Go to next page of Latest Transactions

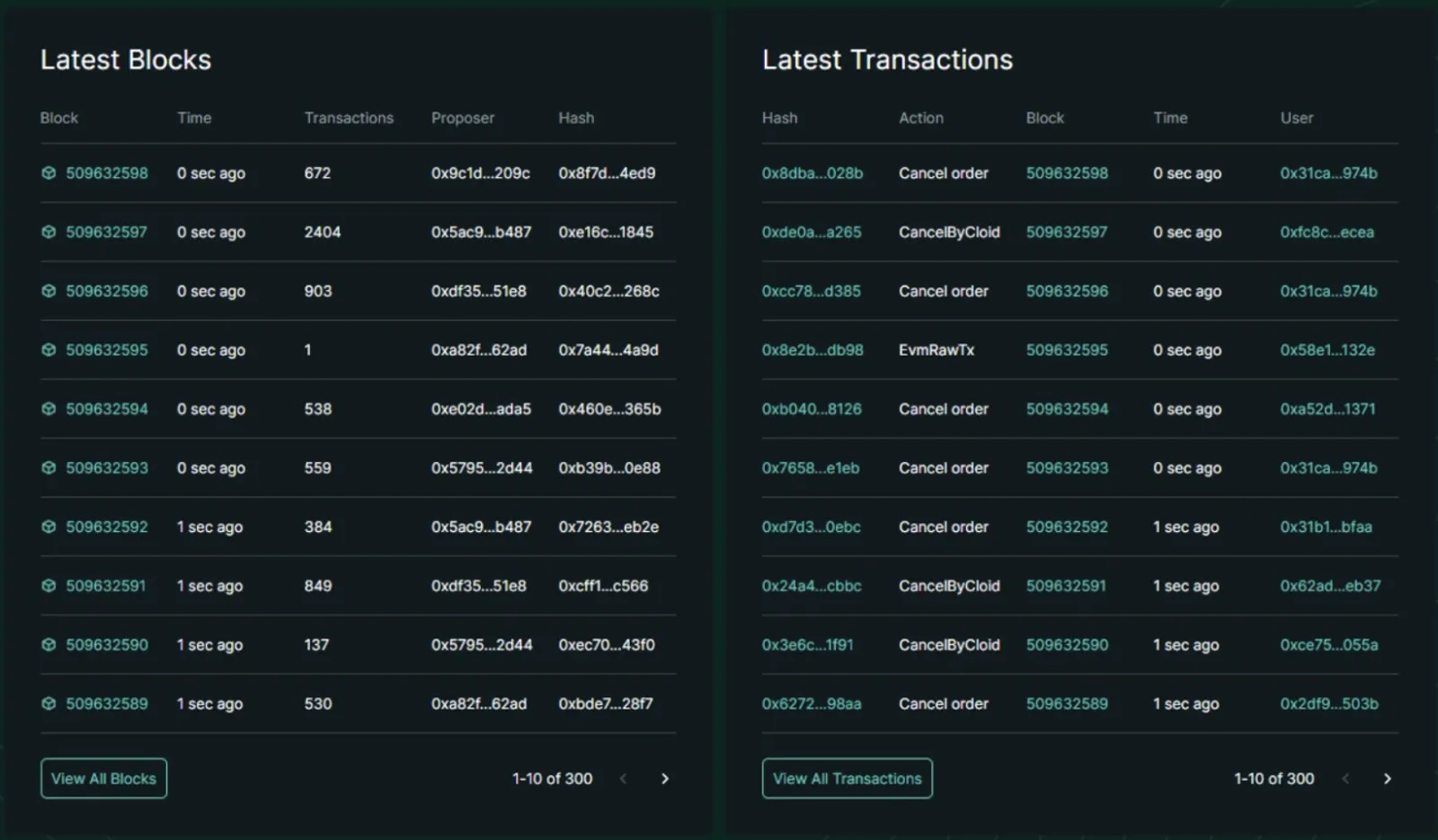(x=1387, y=779)
